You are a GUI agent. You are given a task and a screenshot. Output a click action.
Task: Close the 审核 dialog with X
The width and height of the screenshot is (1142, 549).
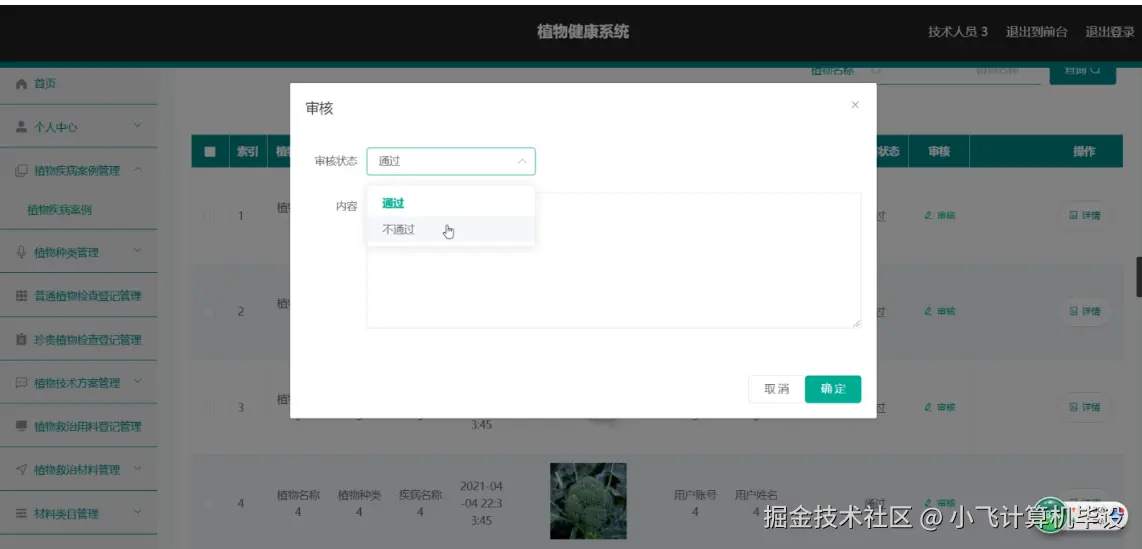pyautogui.click(x=855, y=105)
